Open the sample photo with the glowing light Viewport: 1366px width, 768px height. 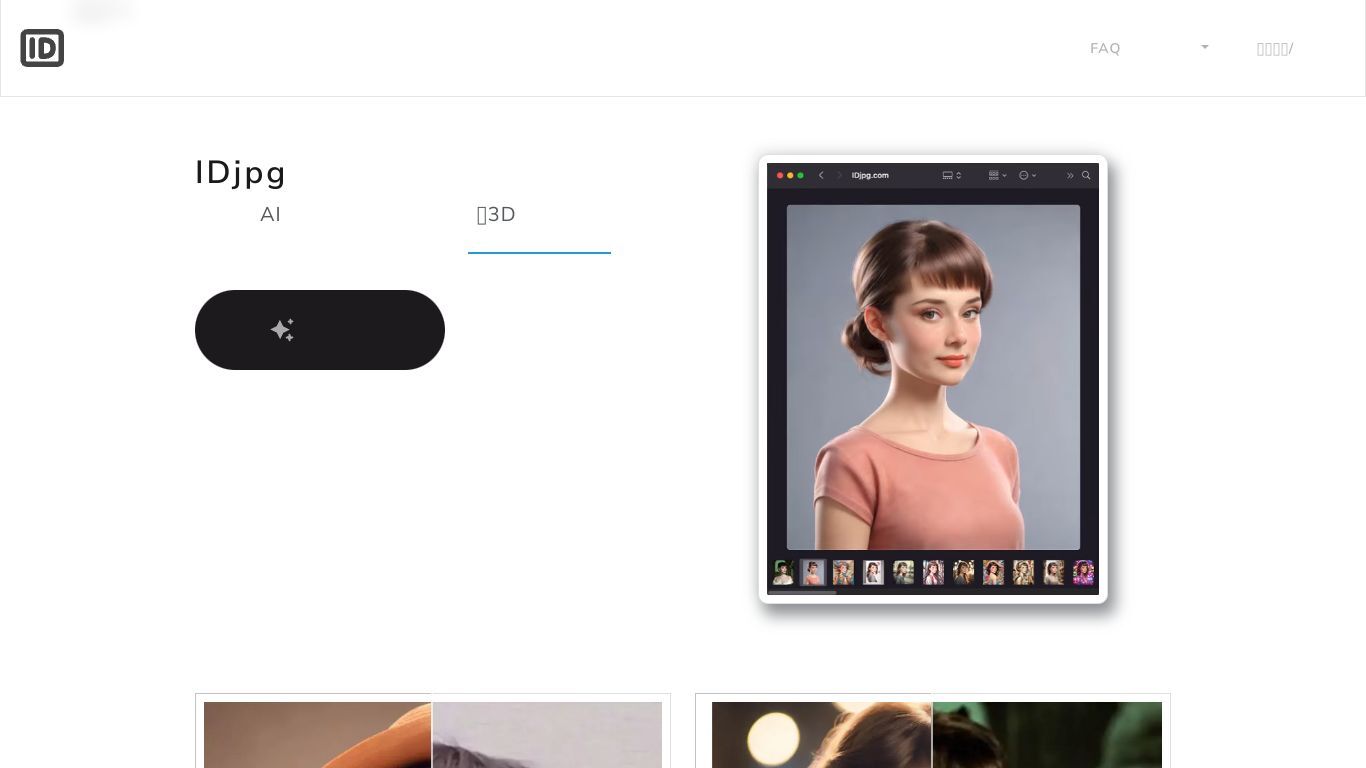[821, 735]
